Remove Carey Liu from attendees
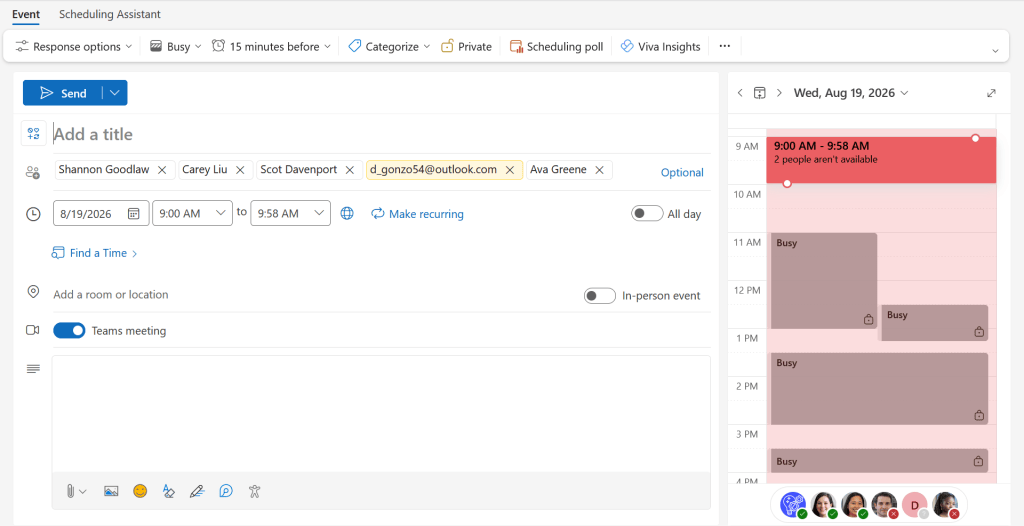The width and height of the screenshot is (1024, 526). (x=240, y=170)
